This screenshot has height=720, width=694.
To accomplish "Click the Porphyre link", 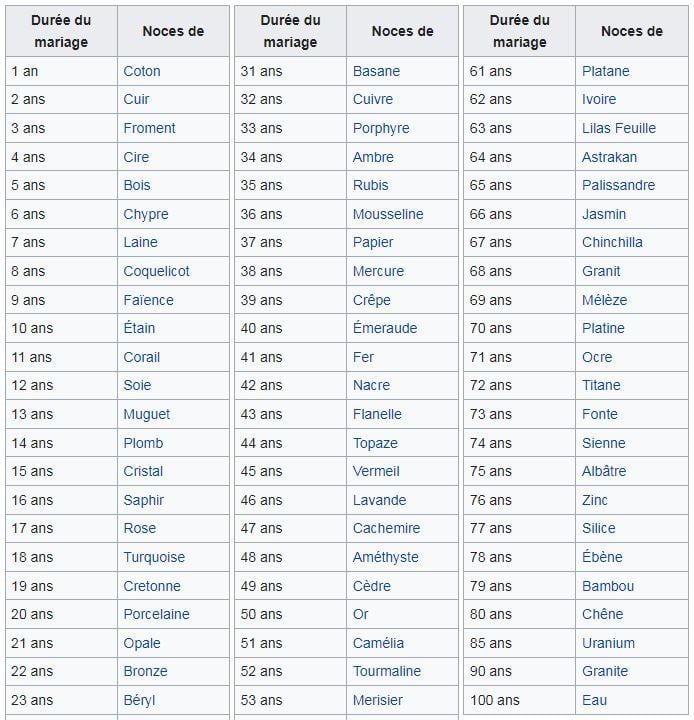I will [381, 128].
